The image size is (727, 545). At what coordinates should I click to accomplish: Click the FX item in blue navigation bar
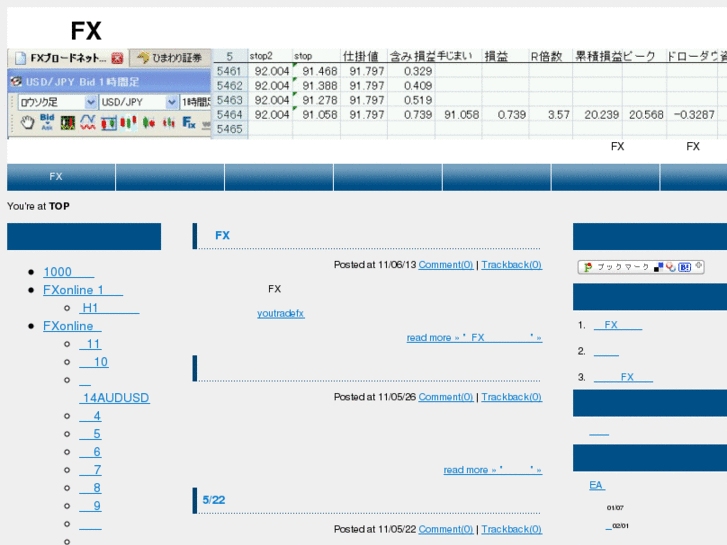click(56, 177)
